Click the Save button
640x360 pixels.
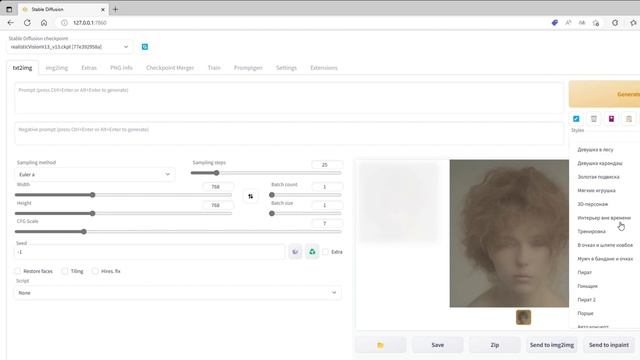438,345
